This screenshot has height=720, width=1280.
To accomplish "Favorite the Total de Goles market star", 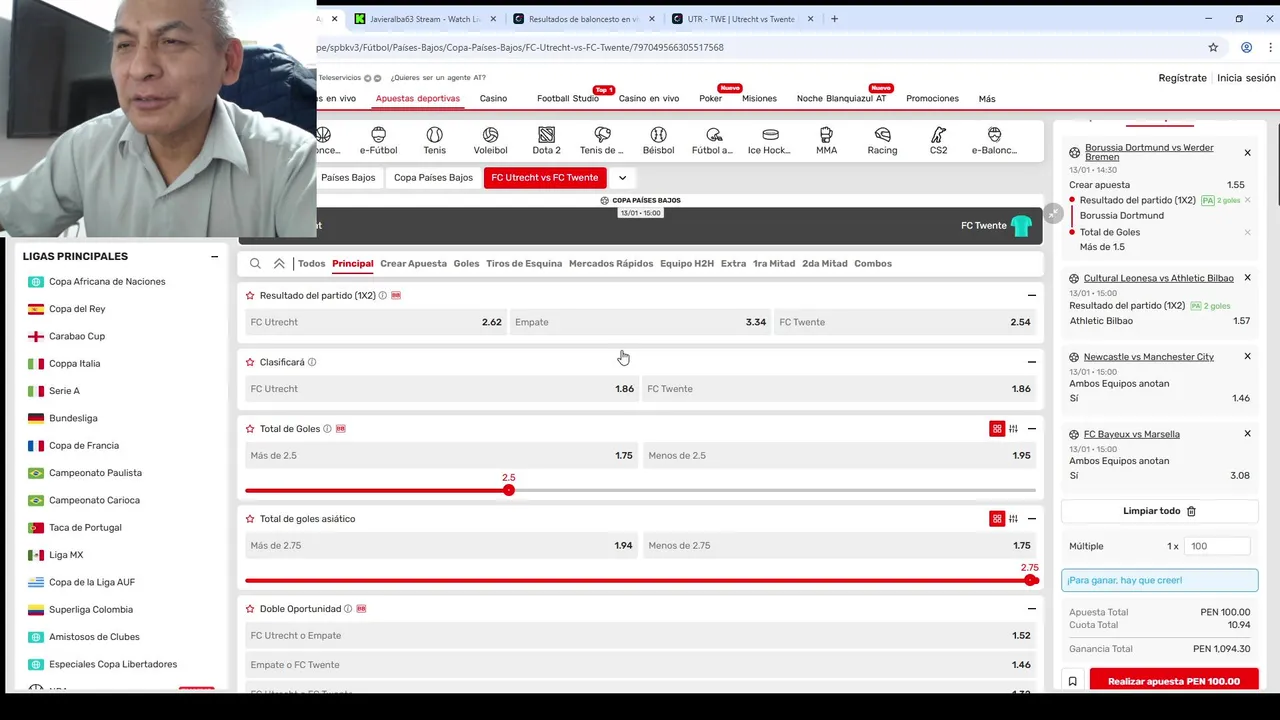I will [250, 429].
